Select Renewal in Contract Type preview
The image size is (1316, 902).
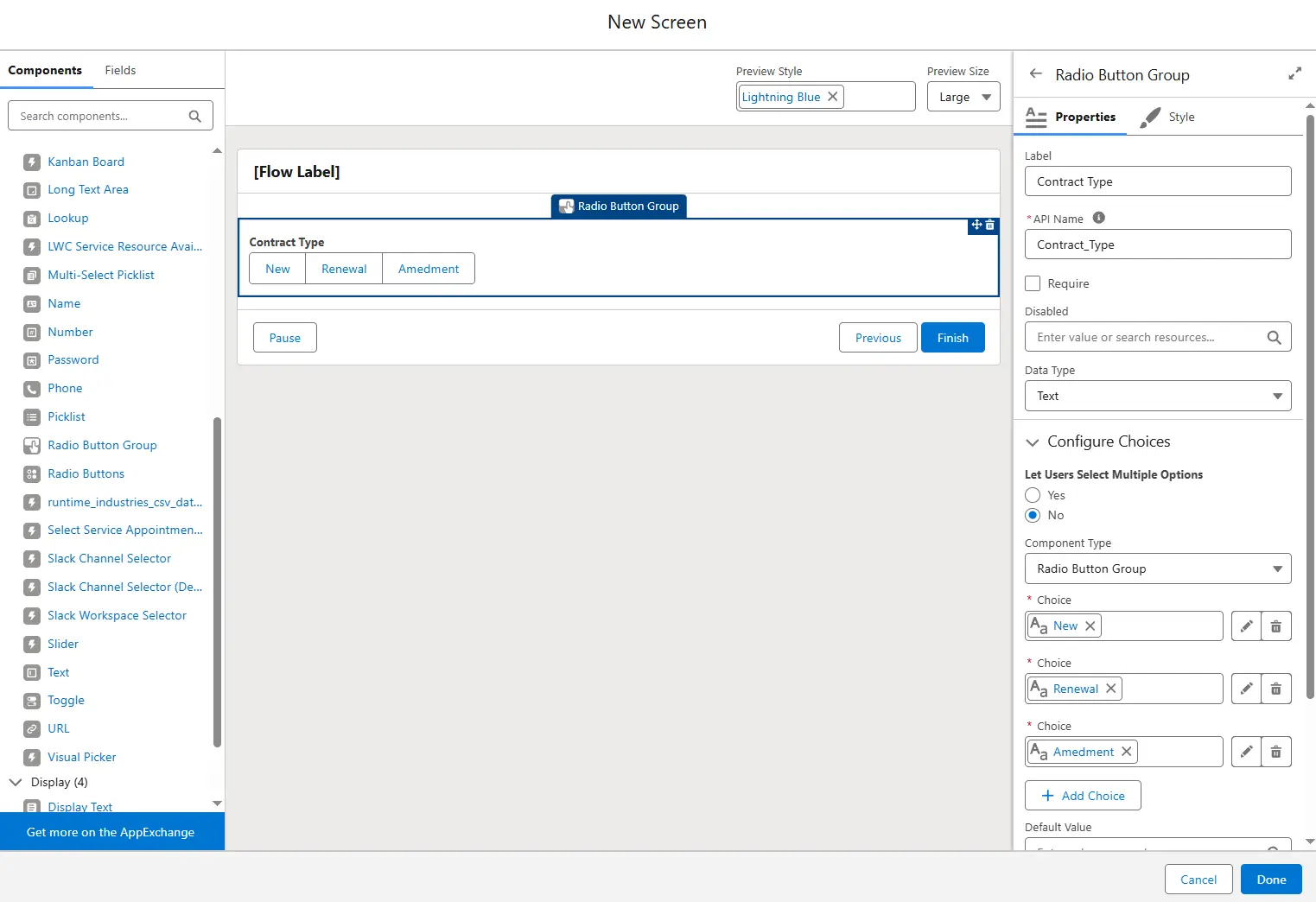pyautogui.click(x=344, y=269)
